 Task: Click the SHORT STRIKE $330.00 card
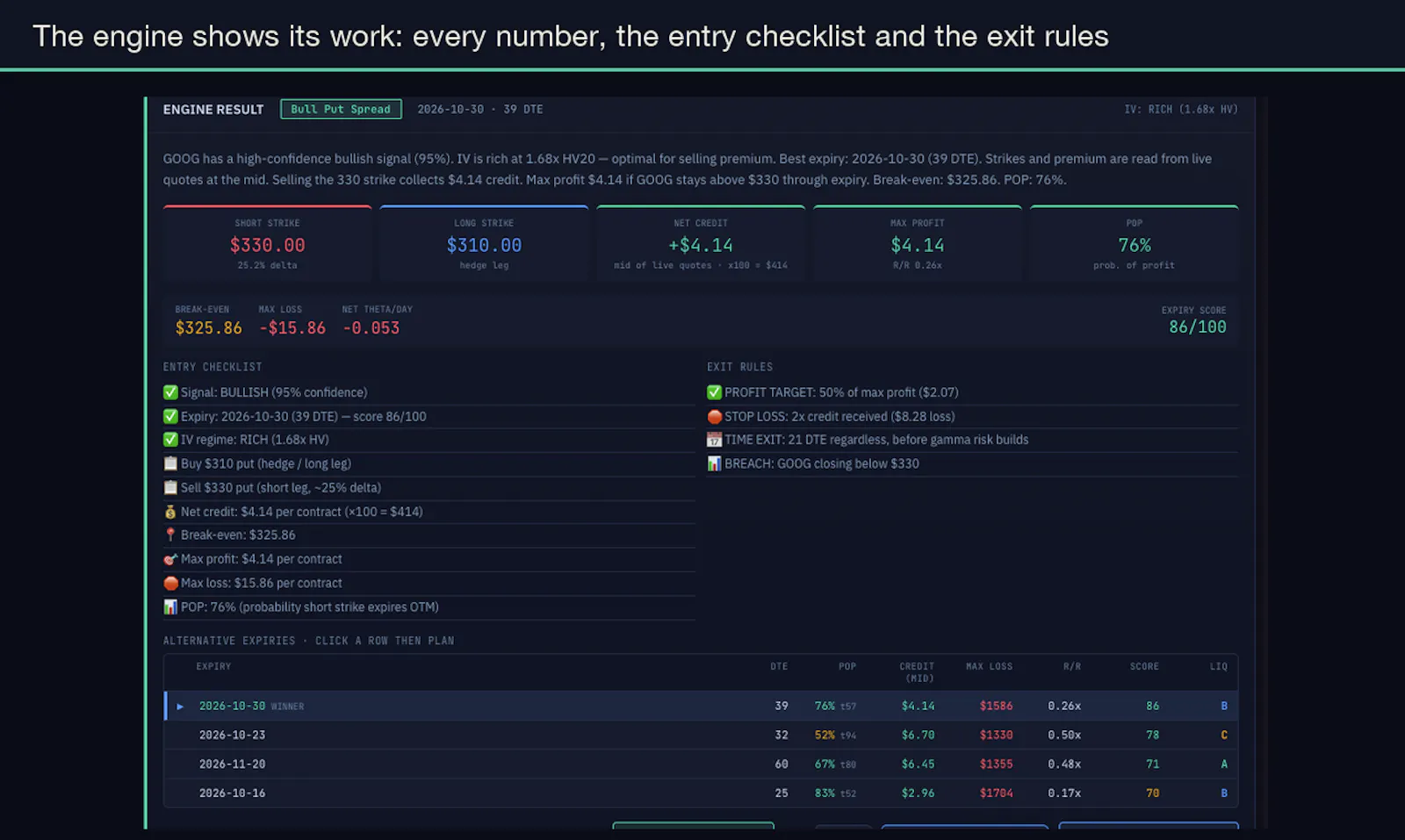[267, 243]
